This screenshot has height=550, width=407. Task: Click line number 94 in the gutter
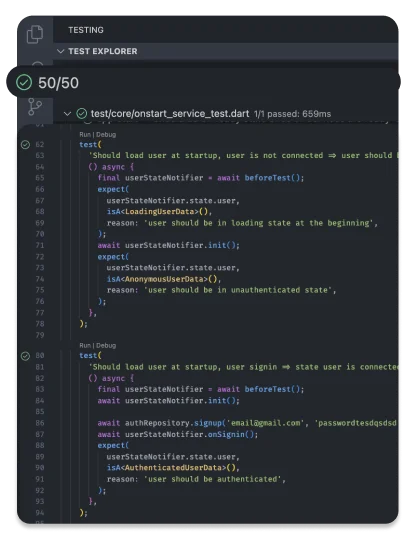click(40, 512)
